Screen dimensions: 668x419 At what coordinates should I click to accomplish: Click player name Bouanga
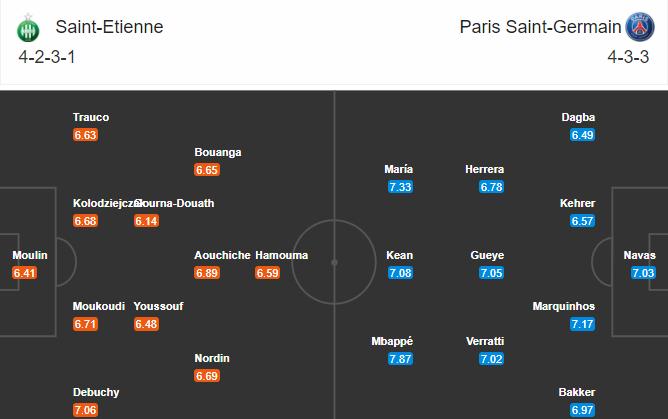click(218, 152)
